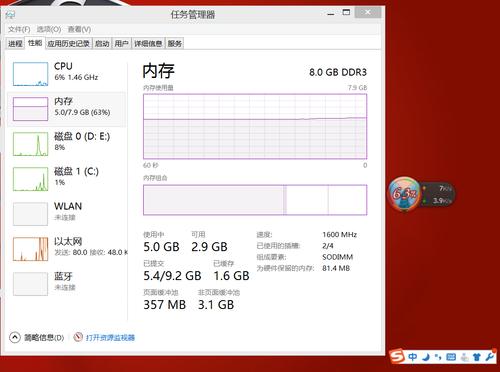Viewport: 500px width, 372px height.
Task: Toggle the half-moon full/half width icon
Action: (x=426, y=357)
